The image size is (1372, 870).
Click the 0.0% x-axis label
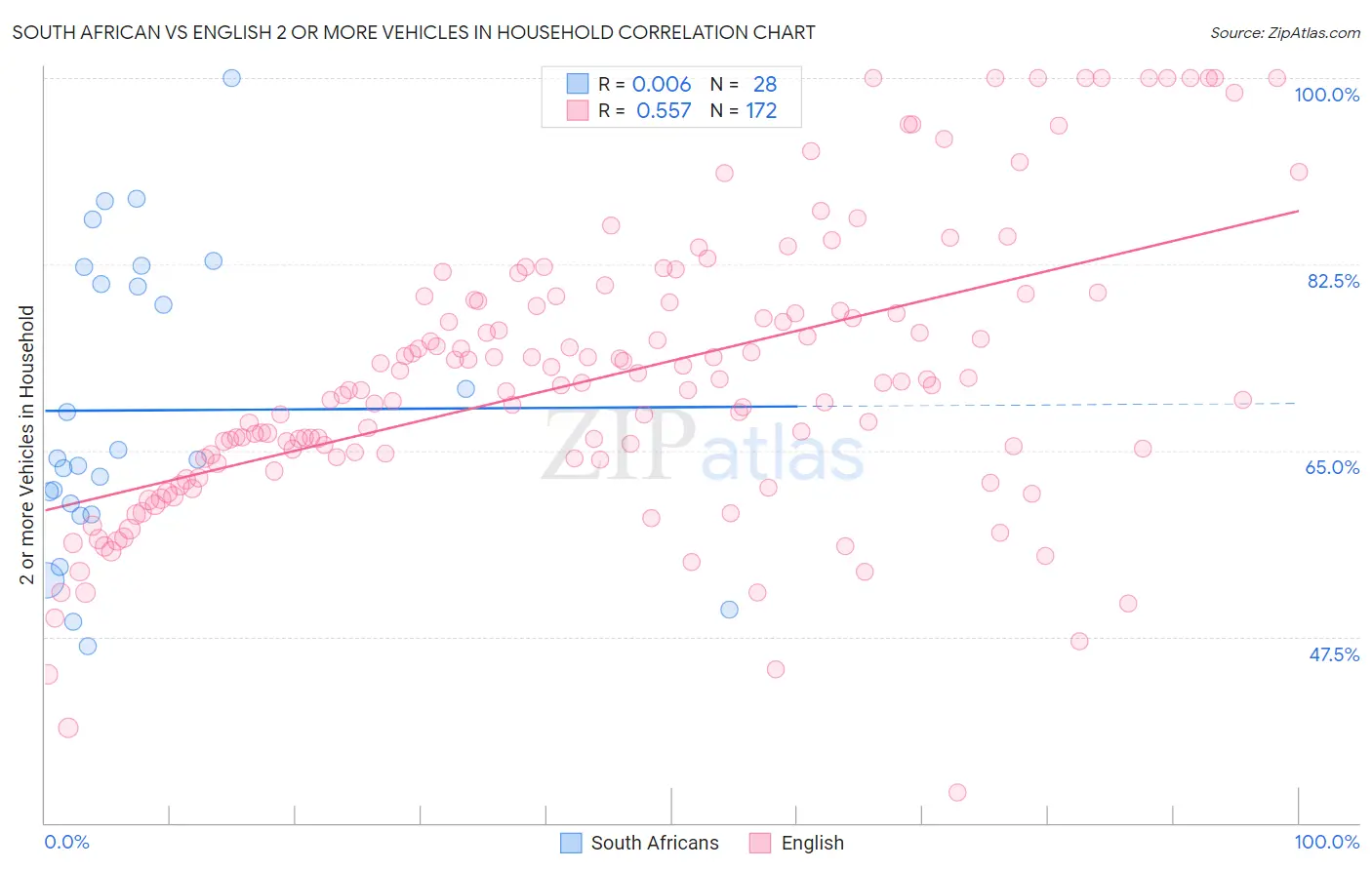pyautogui.click(x=66, y=842)
